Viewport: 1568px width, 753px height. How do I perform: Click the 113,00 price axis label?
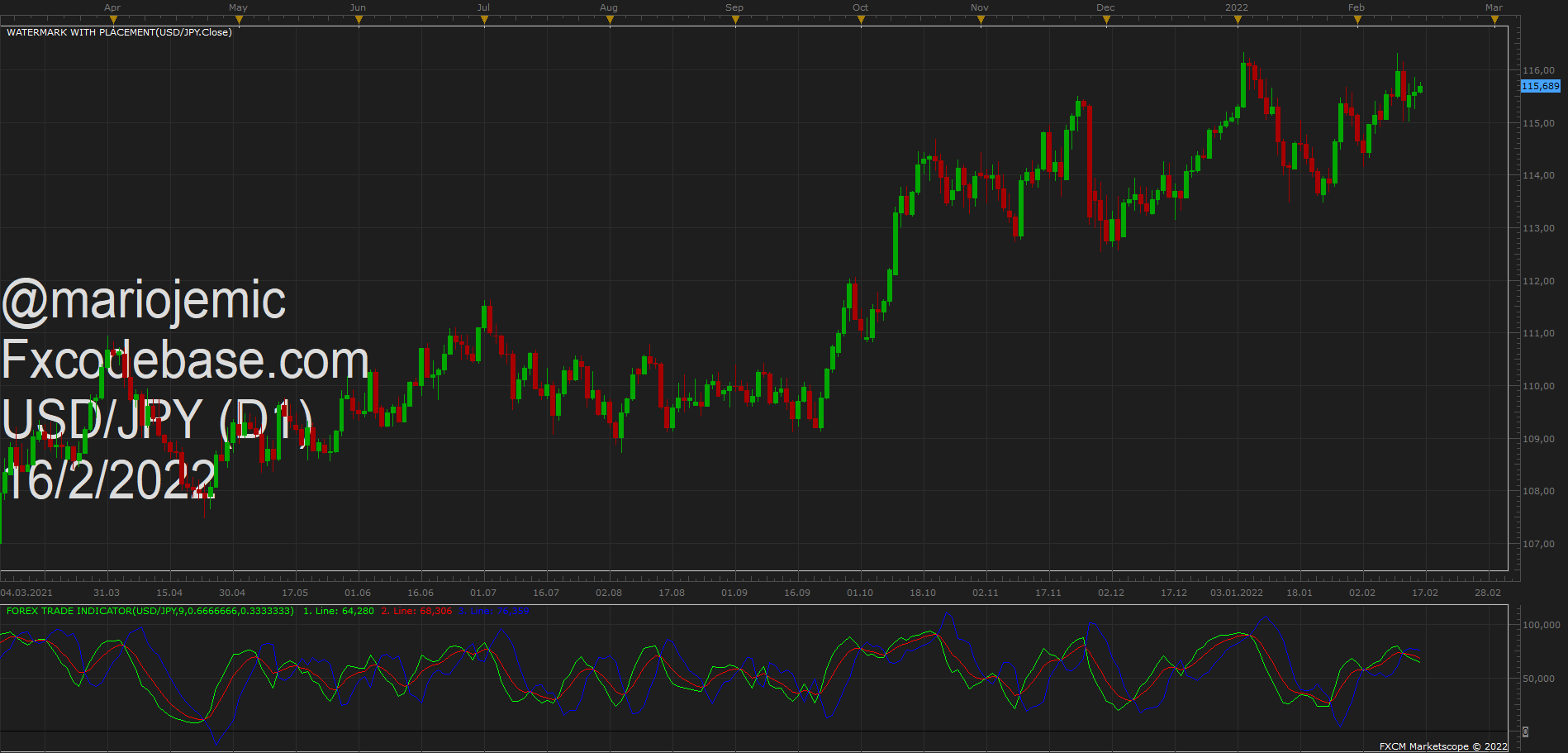(1539, 228)
